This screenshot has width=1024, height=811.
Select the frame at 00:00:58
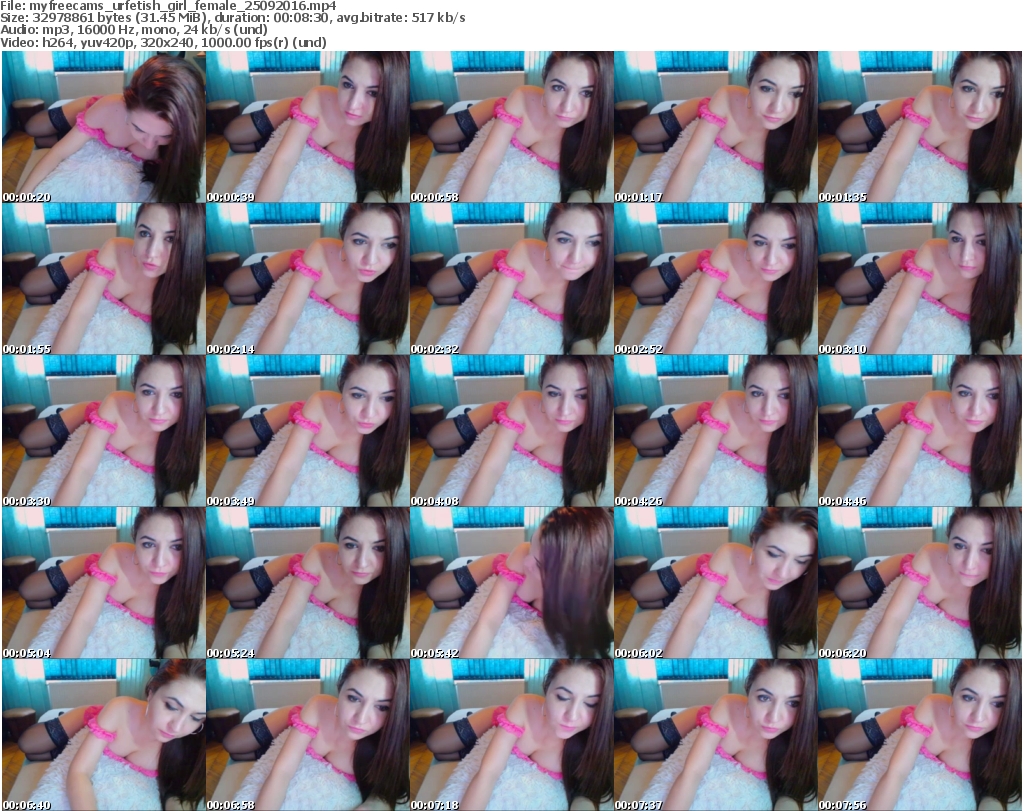point(511,127)
